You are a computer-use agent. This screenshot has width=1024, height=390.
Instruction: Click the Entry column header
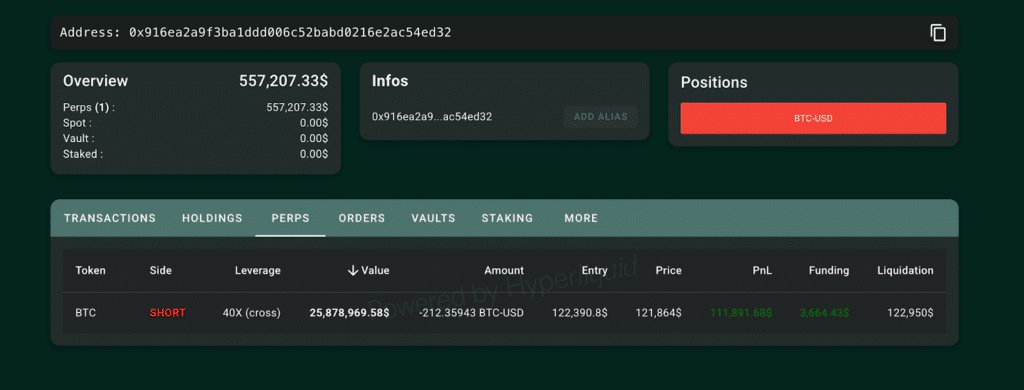tap(594, 270)
